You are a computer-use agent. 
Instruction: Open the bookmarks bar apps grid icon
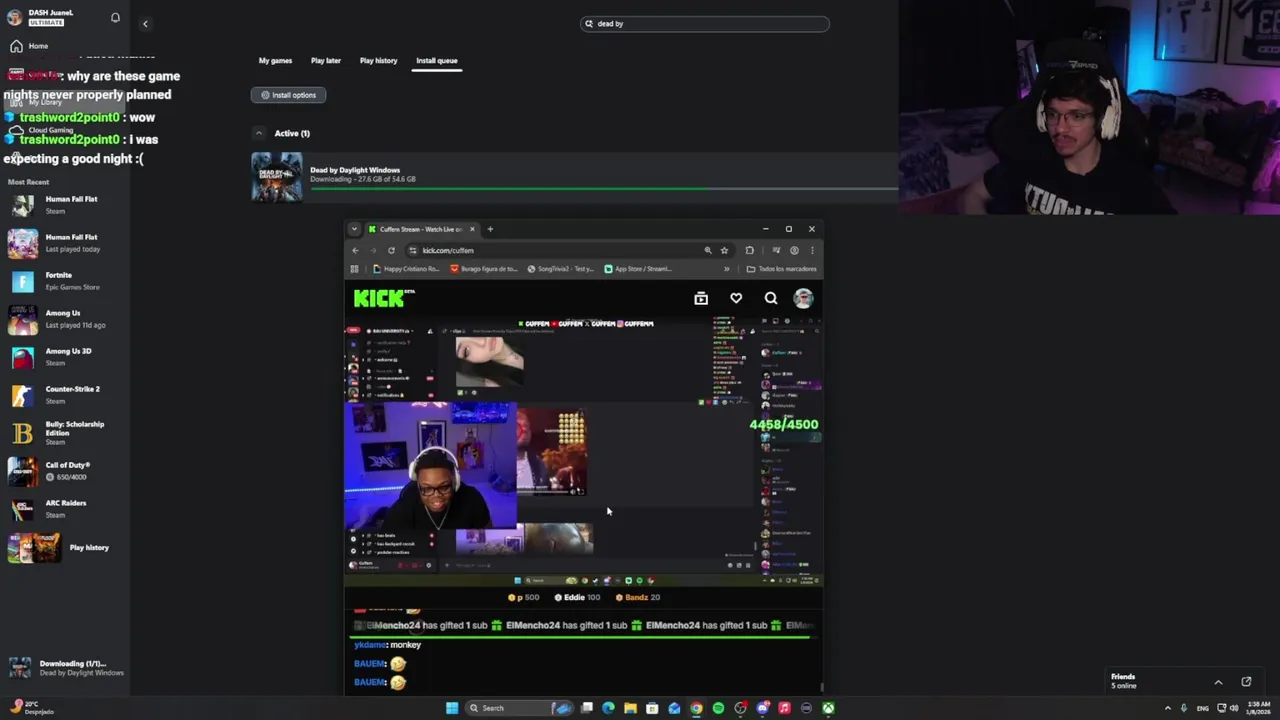click(354, 269)
